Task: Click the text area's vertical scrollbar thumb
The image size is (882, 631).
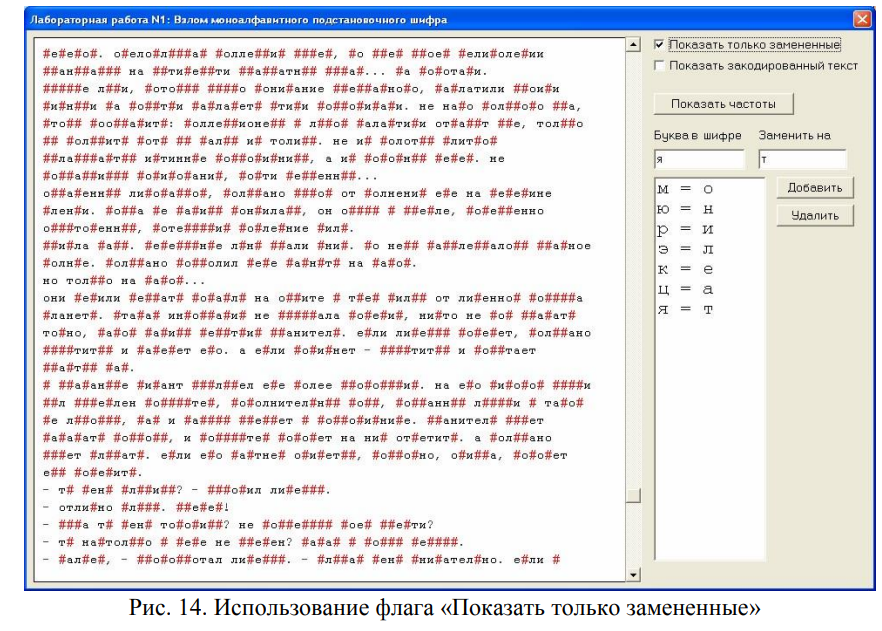Action: (632, 496)
